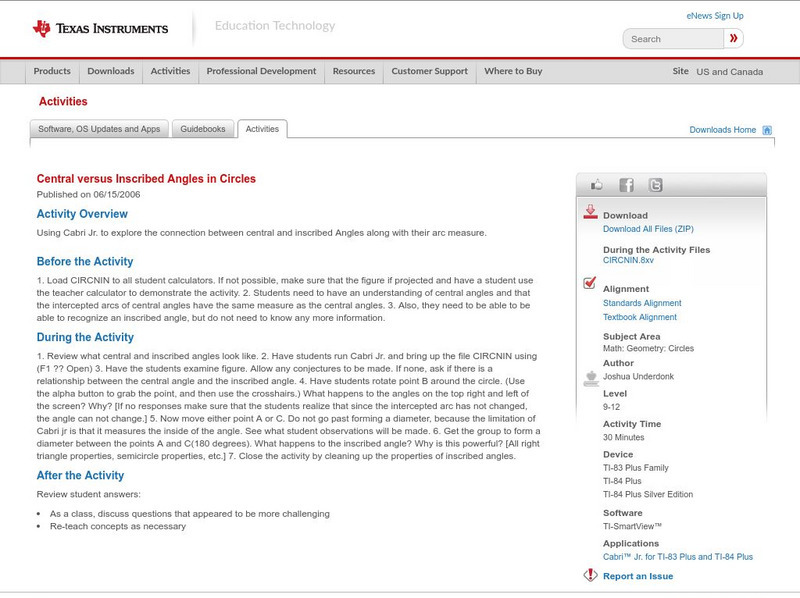Click the During the Activity heading
800x598 pixels.
point(85,337)
